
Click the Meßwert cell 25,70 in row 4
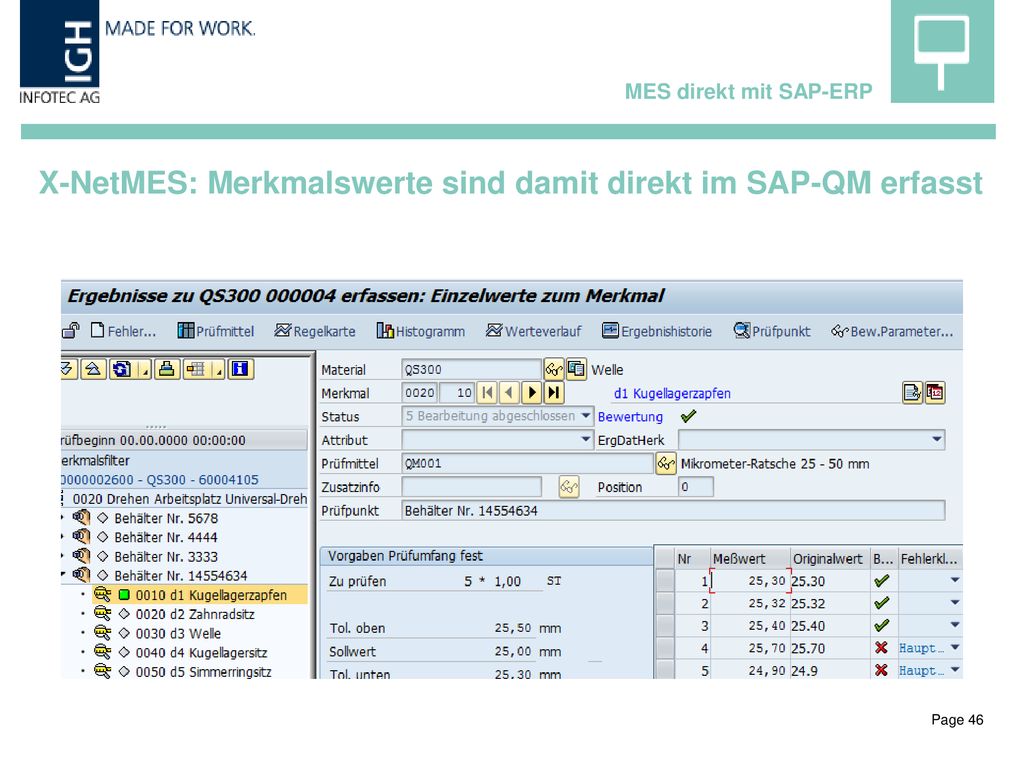coord(750,648)
